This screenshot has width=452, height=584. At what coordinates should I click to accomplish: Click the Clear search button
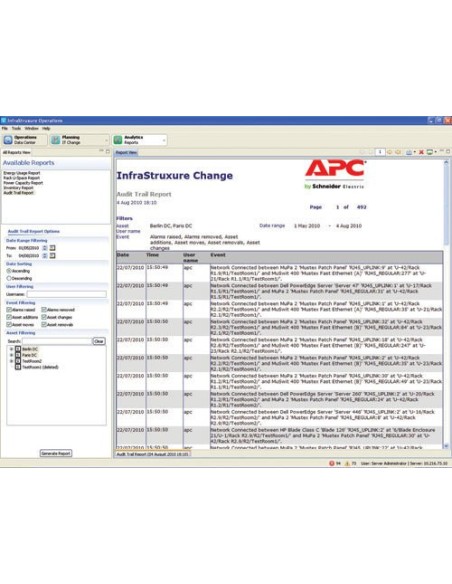(99, 341)
